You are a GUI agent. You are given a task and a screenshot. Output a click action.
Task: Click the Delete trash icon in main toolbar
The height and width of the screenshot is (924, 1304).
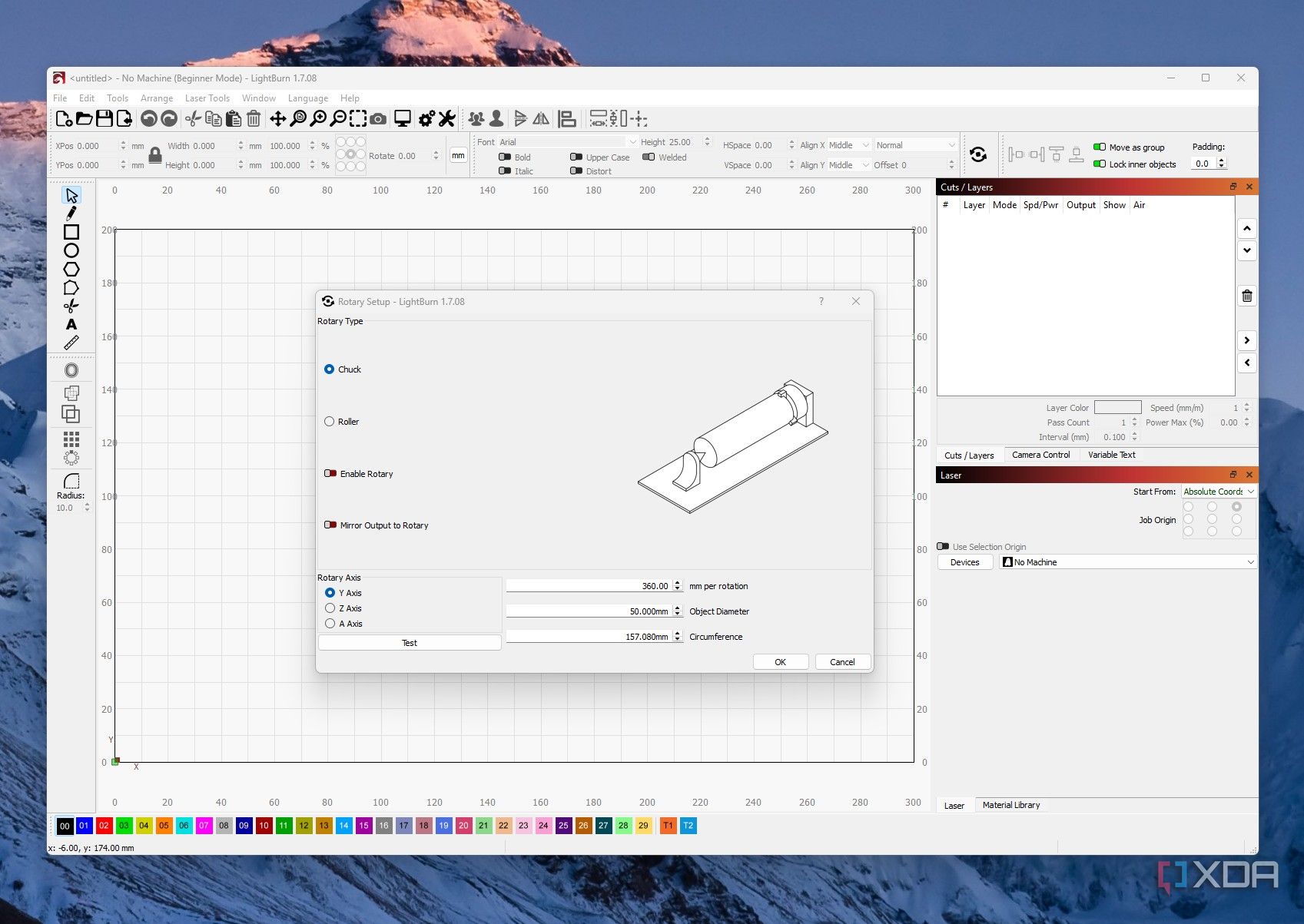(x=254, y=118)
